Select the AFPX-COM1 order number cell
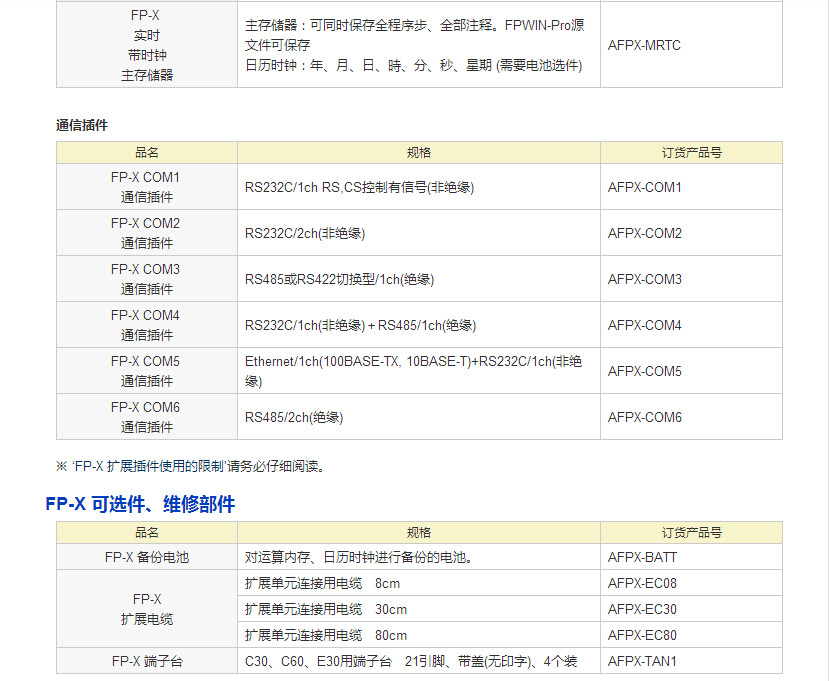The width and height of the screenshot is (829, 681). click(x=645, y=186)
